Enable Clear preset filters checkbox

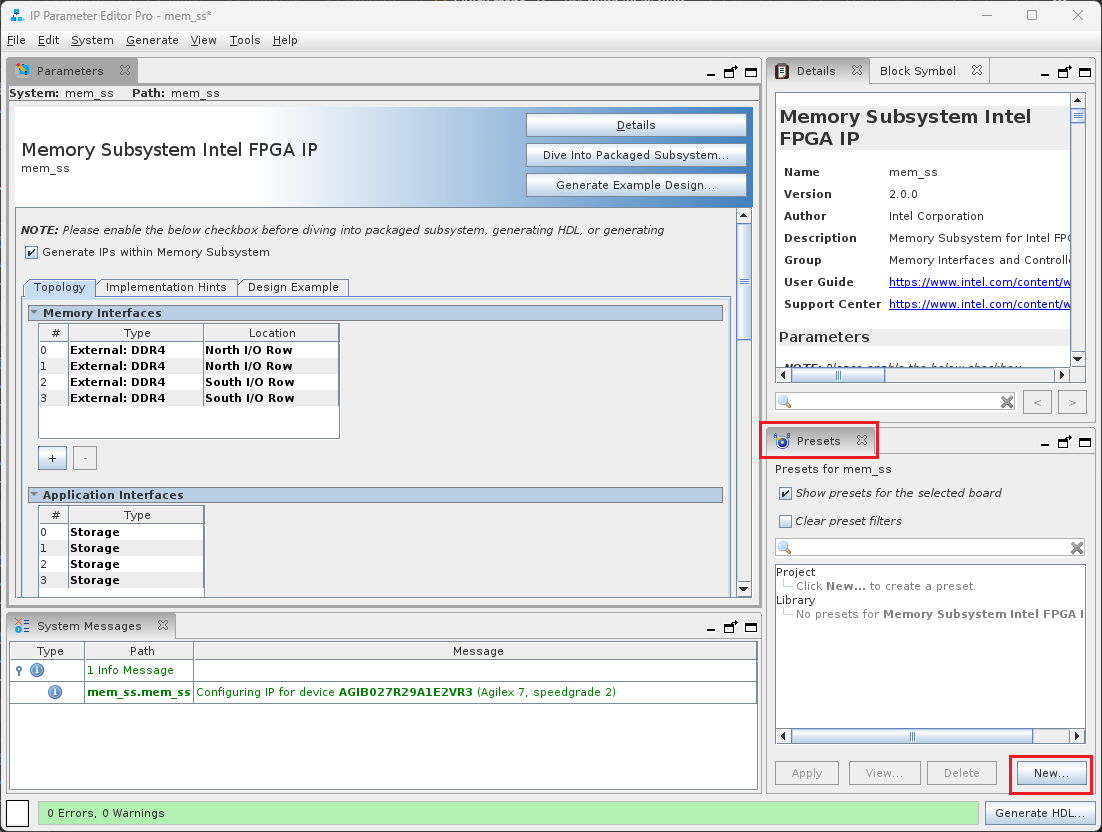click(785, 521)
